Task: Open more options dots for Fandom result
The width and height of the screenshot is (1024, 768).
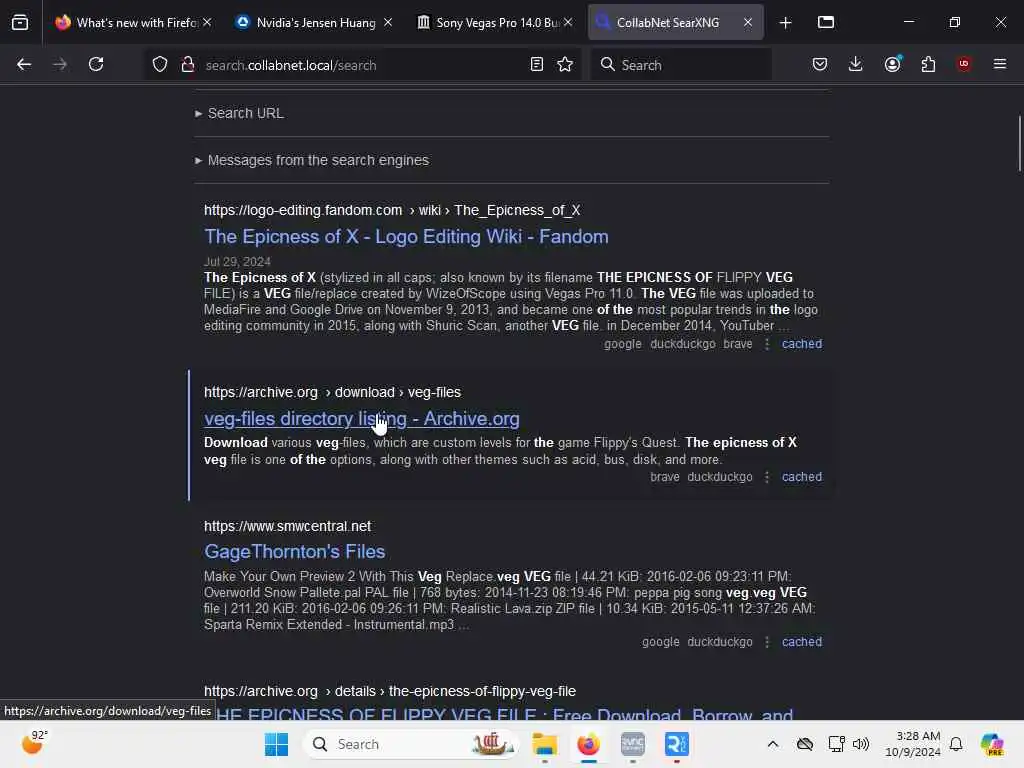Action: pyautogui.click(x=767, y=344)
